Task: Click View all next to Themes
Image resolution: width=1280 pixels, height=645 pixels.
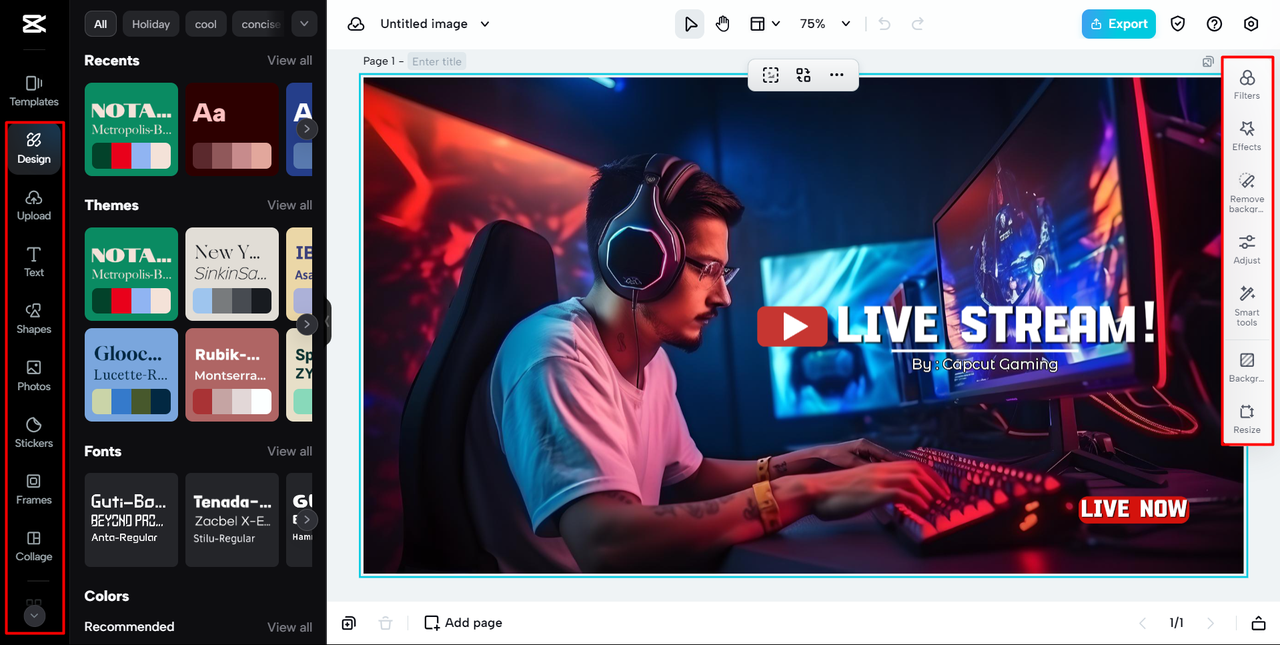Action: [x=289, y=205]
